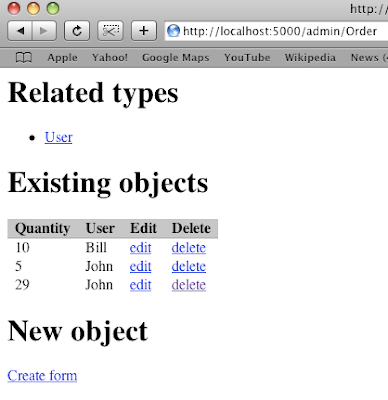Select the quantity value 29

click(x=22, y=285)
